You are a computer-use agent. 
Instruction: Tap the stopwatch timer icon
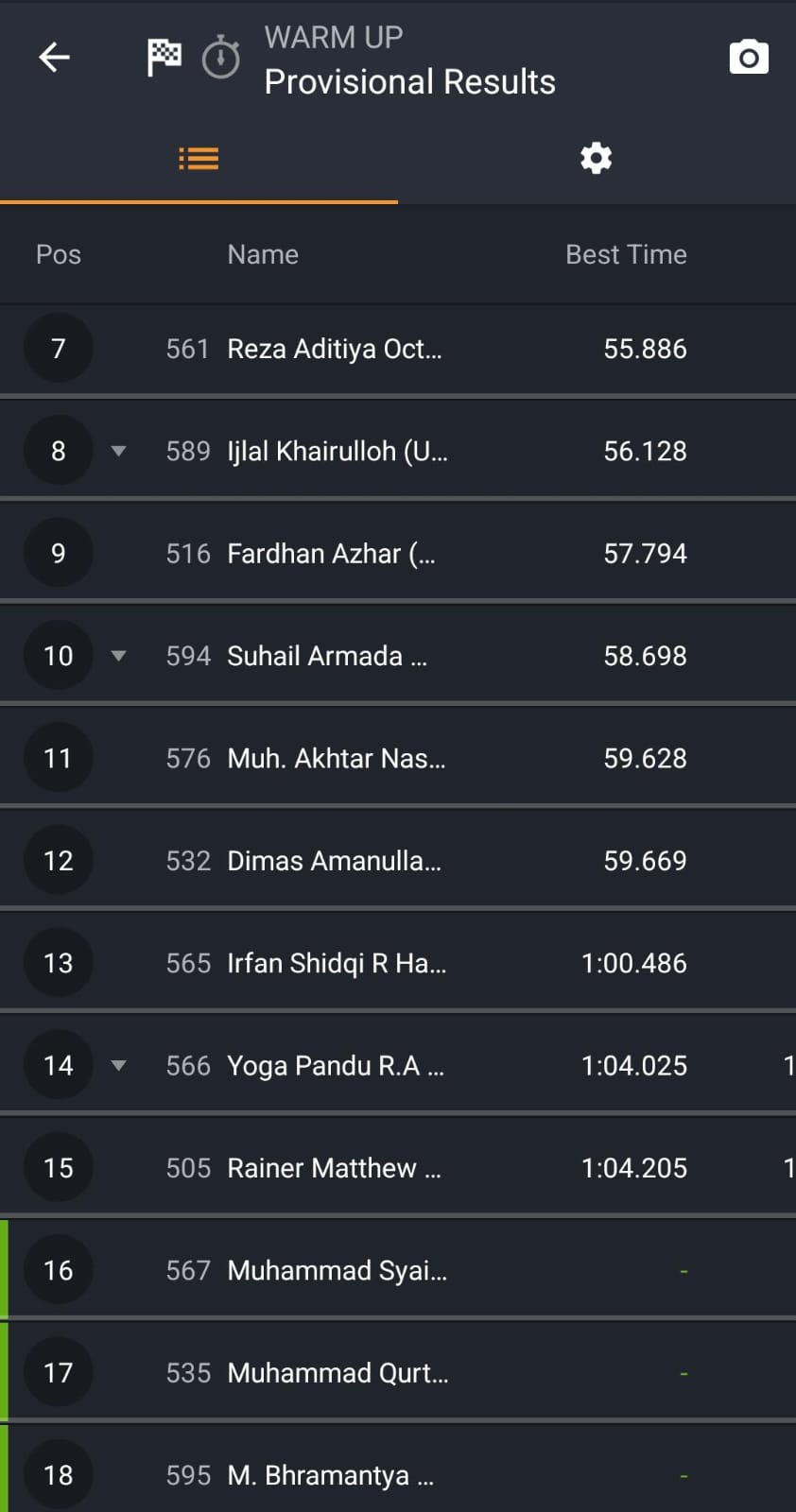coord(221,58)
